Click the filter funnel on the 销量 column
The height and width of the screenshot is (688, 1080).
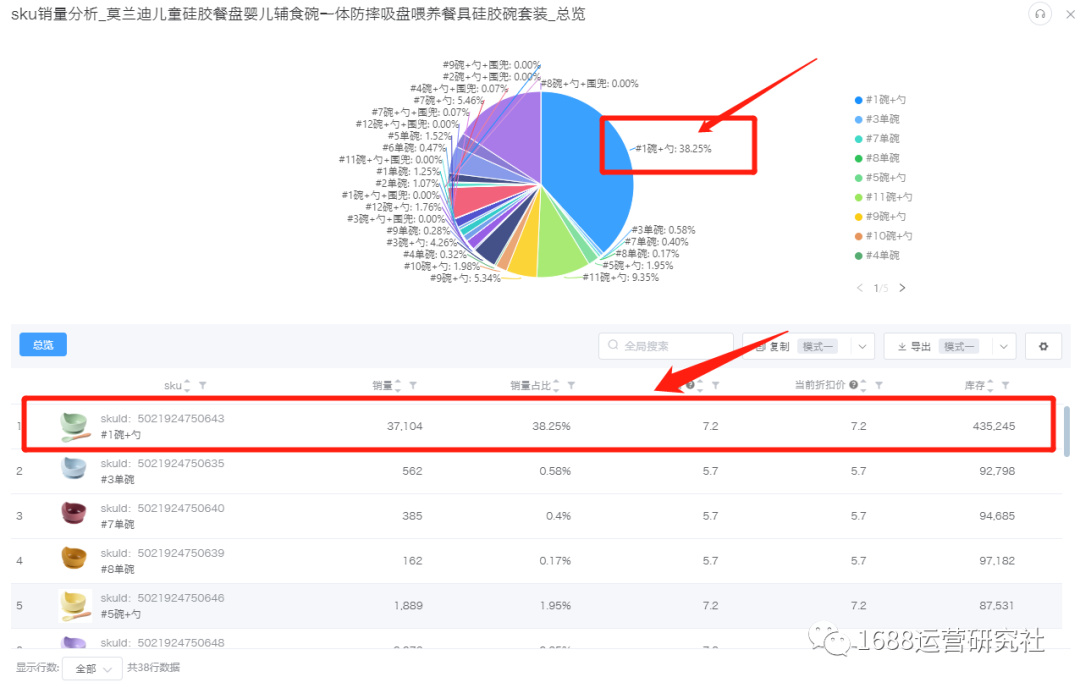coord(412,385)
